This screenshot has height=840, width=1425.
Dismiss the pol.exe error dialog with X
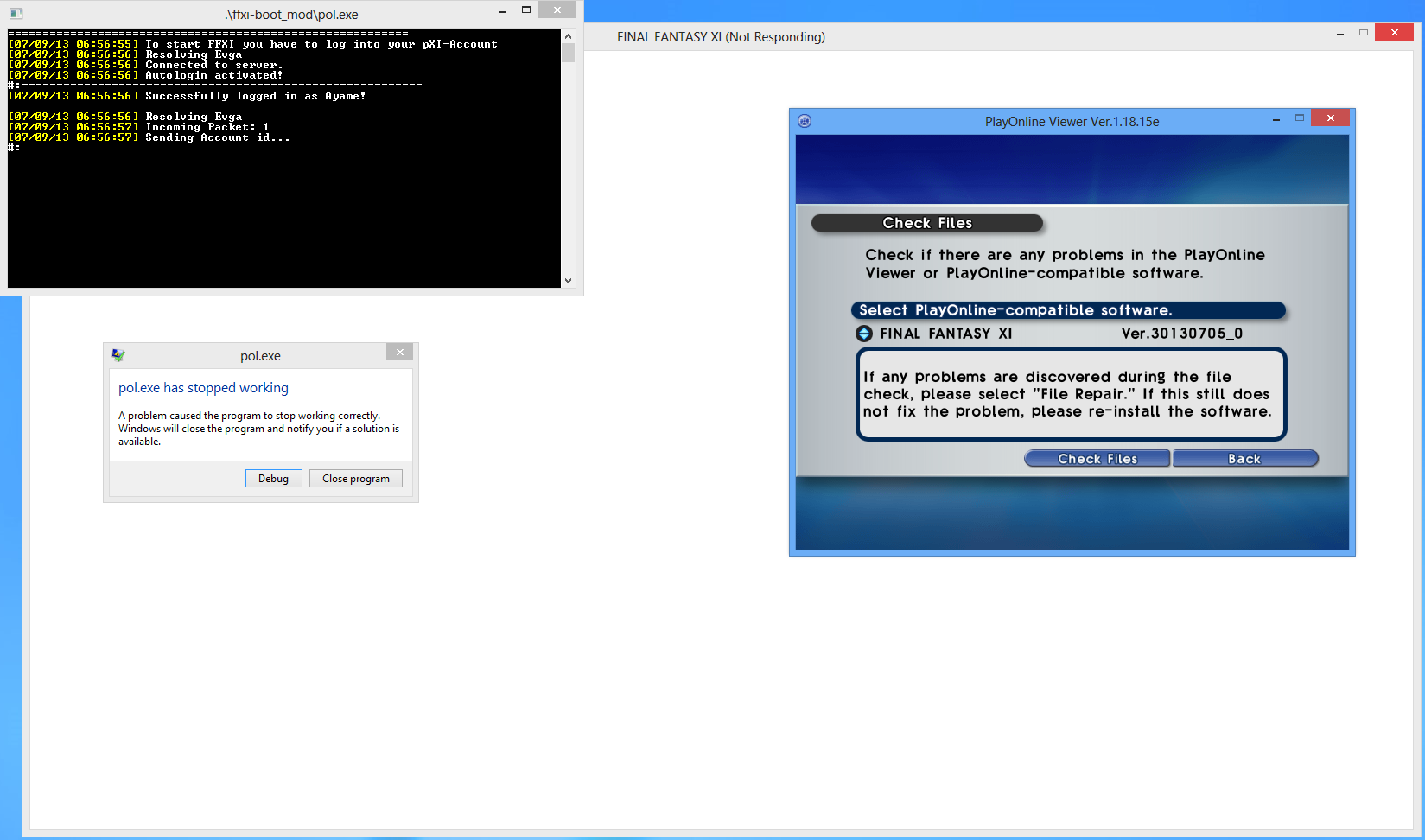(399, 353)
